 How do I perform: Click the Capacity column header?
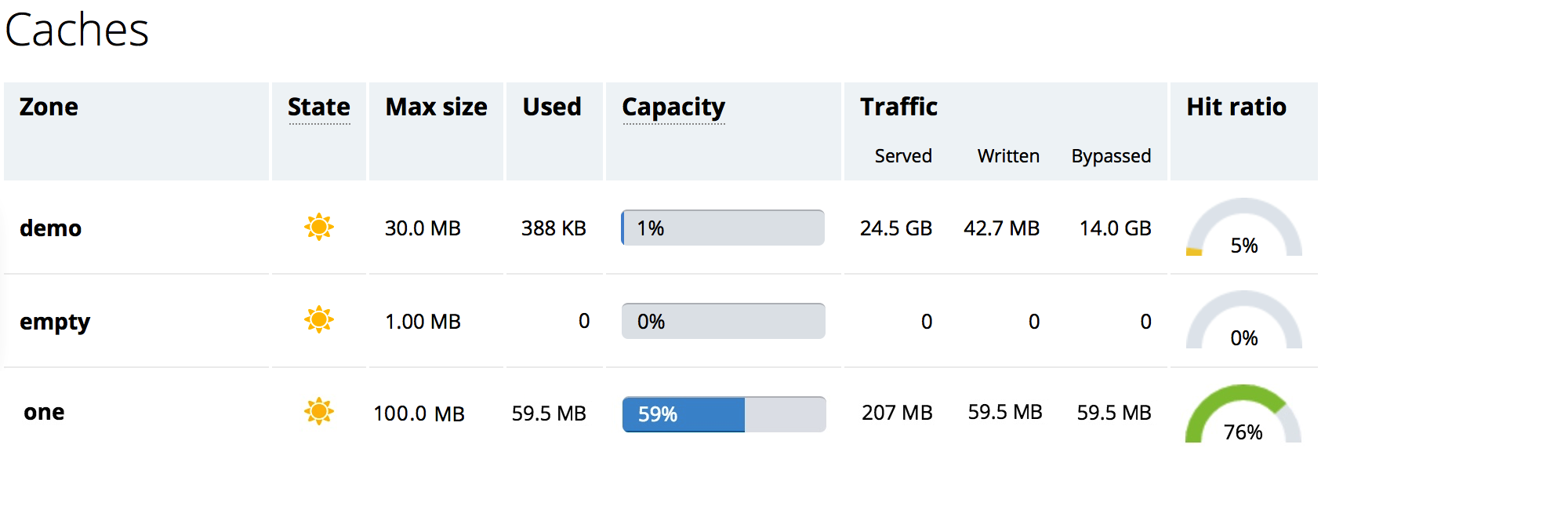tap(673, 107)
